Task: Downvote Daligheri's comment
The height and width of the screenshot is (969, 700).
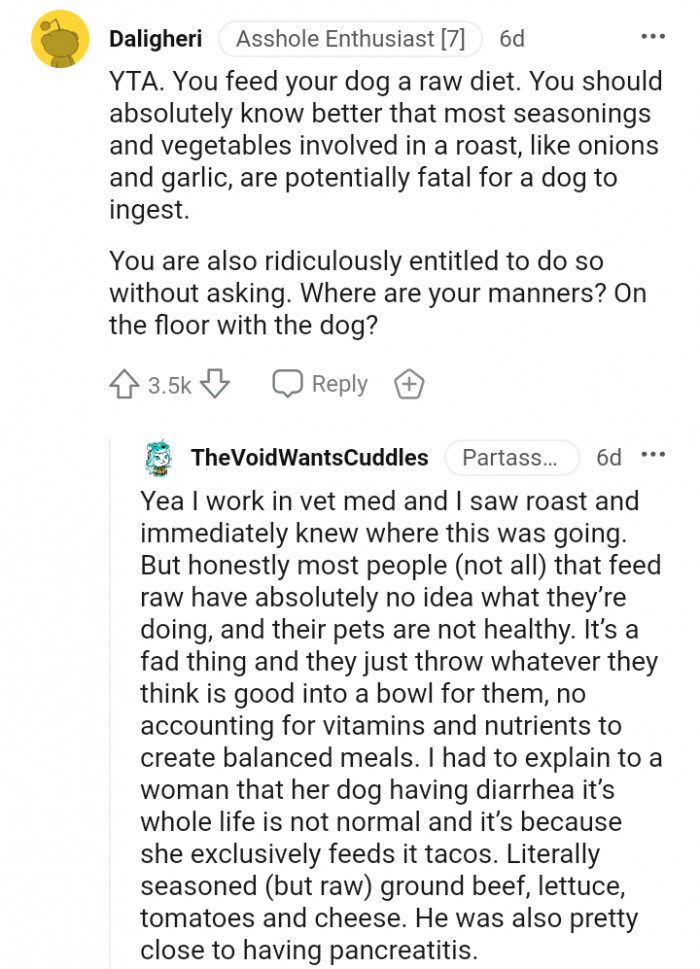Action: pos(215,385)
